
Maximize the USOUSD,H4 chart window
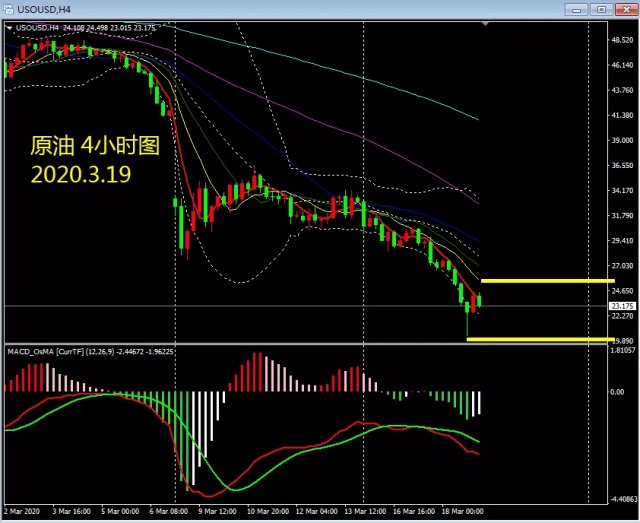pyautogui.click(x=601, y=9)
